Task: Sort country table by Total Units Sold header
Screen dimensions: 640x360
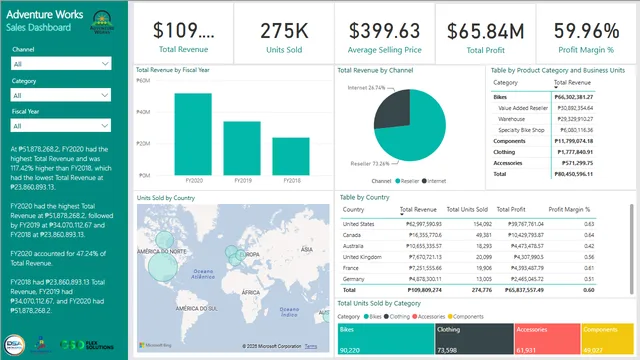Action: (467, 209)
